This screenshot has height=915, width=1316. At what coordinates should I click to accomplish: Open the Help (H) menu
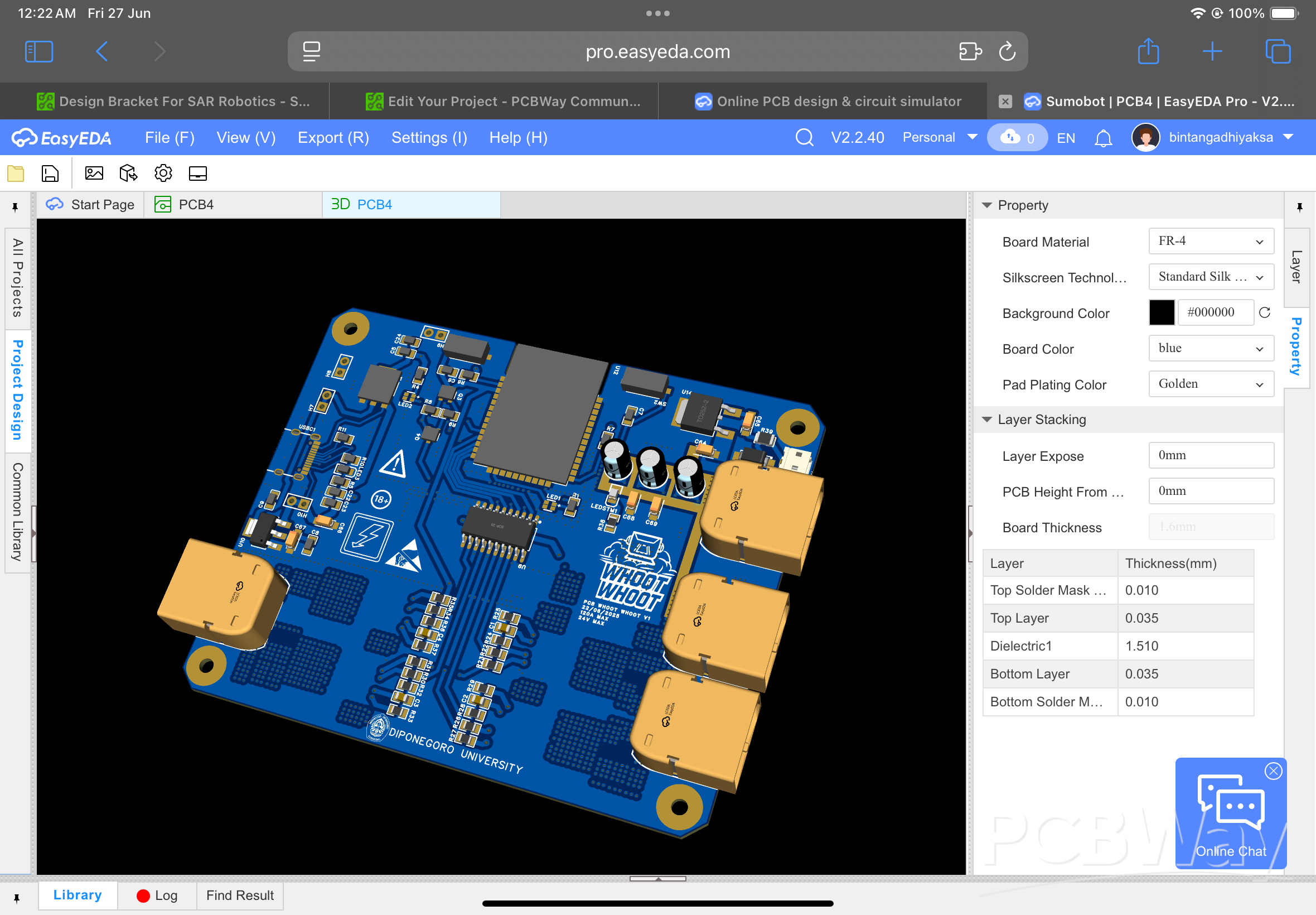[518, 138]
